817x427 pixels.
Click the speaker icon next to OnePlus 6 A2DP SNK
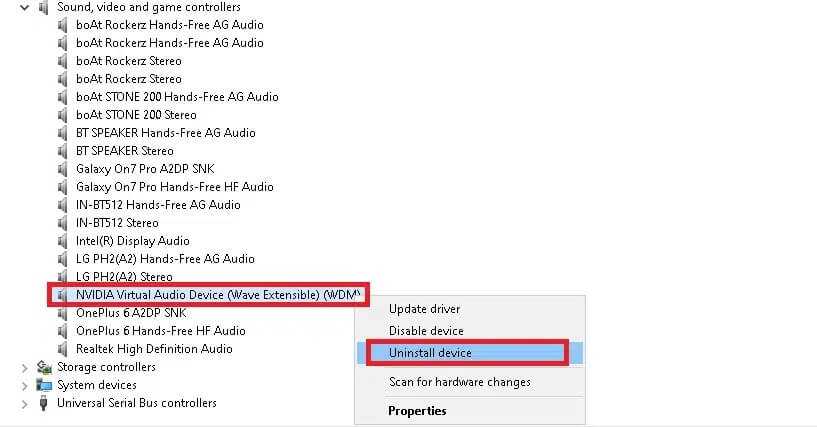point(63,313)
